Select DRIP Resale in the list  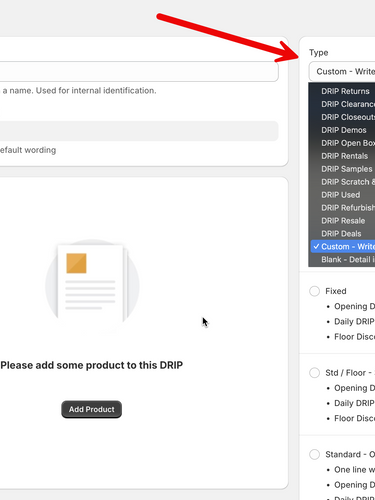[x=342, y=221]
